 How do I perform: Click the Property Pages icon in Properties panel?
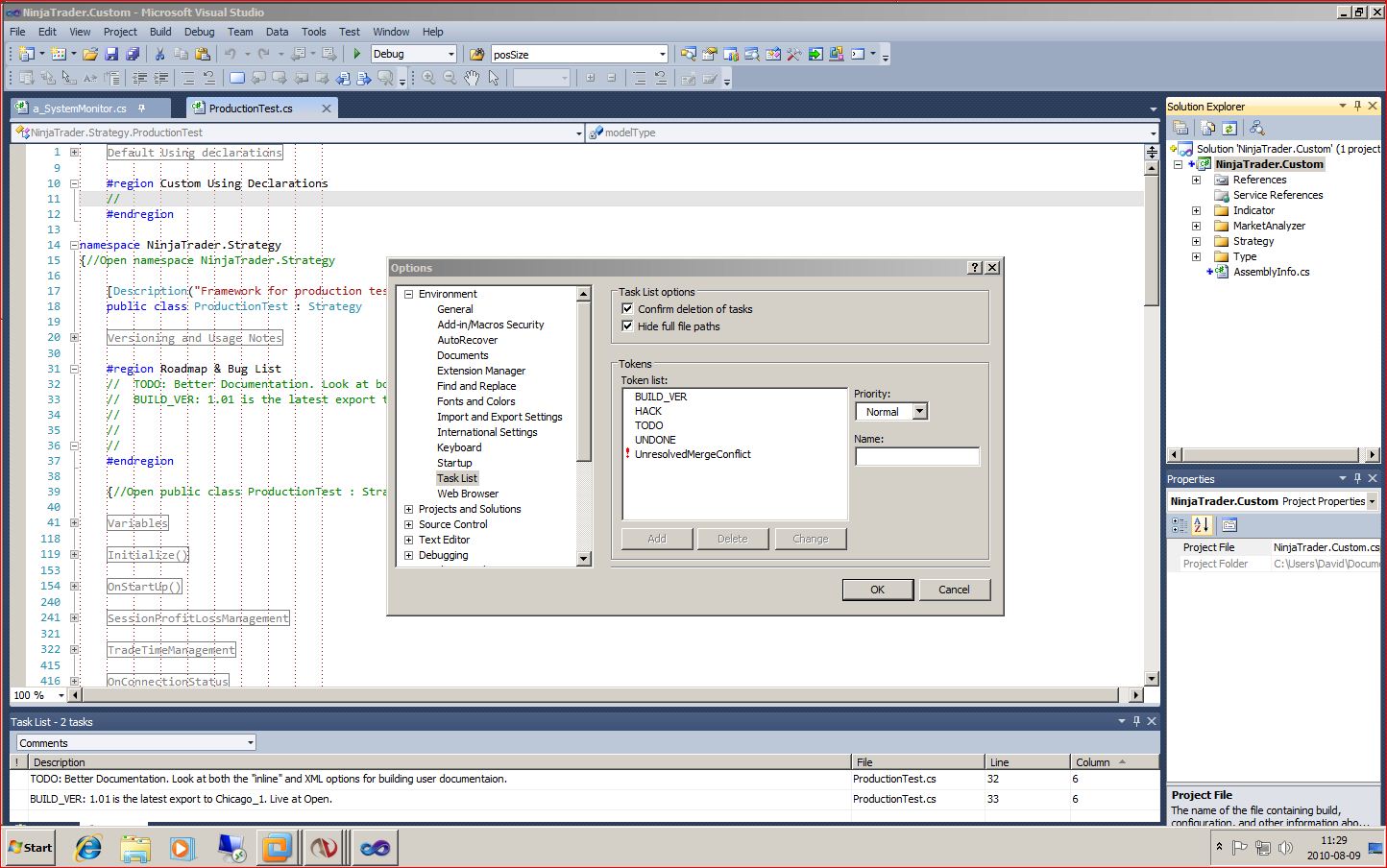pos(1229,525)
